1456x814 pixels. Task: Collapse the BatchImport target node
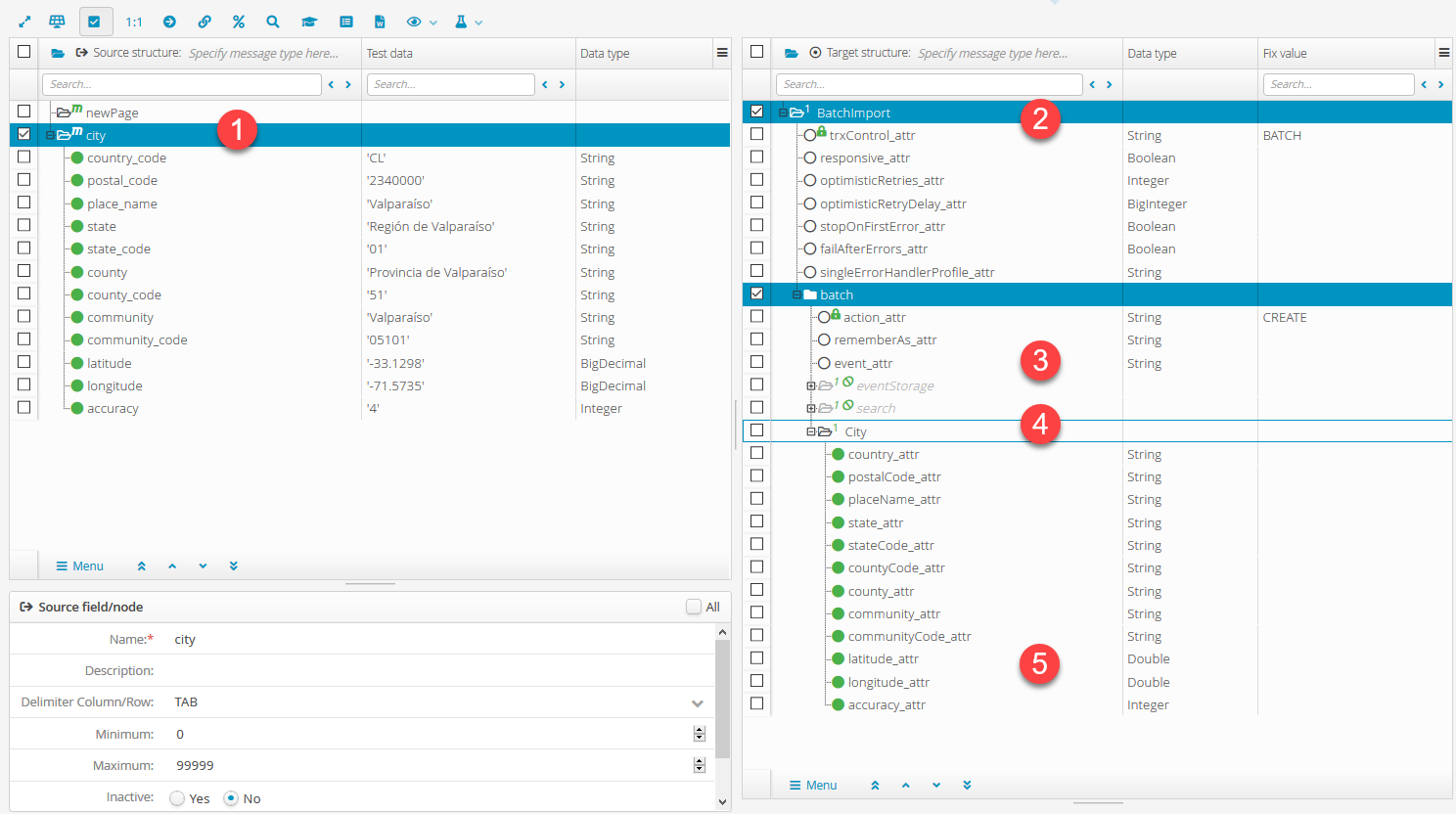(783, 113)
